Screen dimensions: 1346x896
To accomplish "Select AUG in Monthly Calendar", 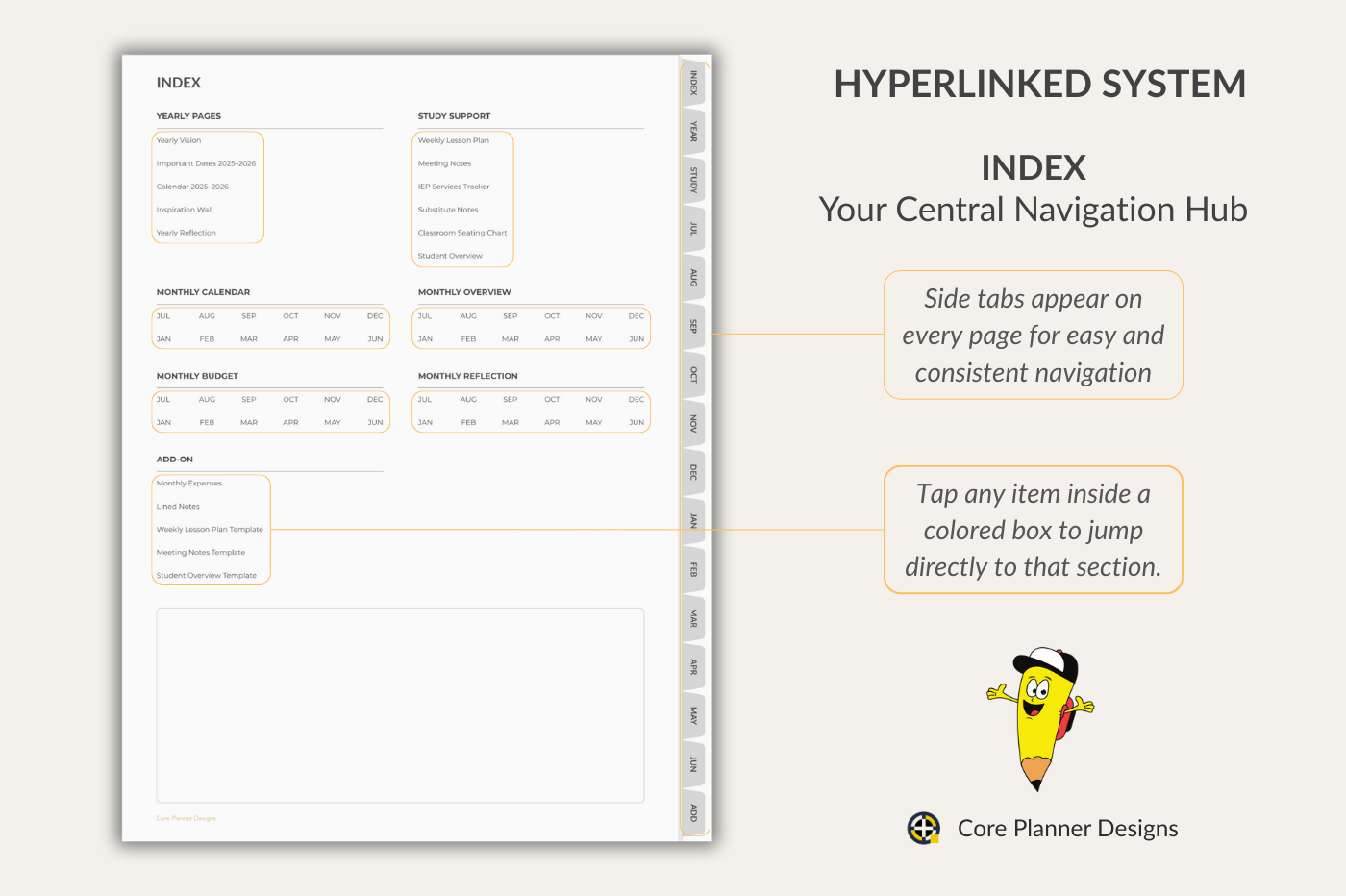I will (x=207, y=316).
